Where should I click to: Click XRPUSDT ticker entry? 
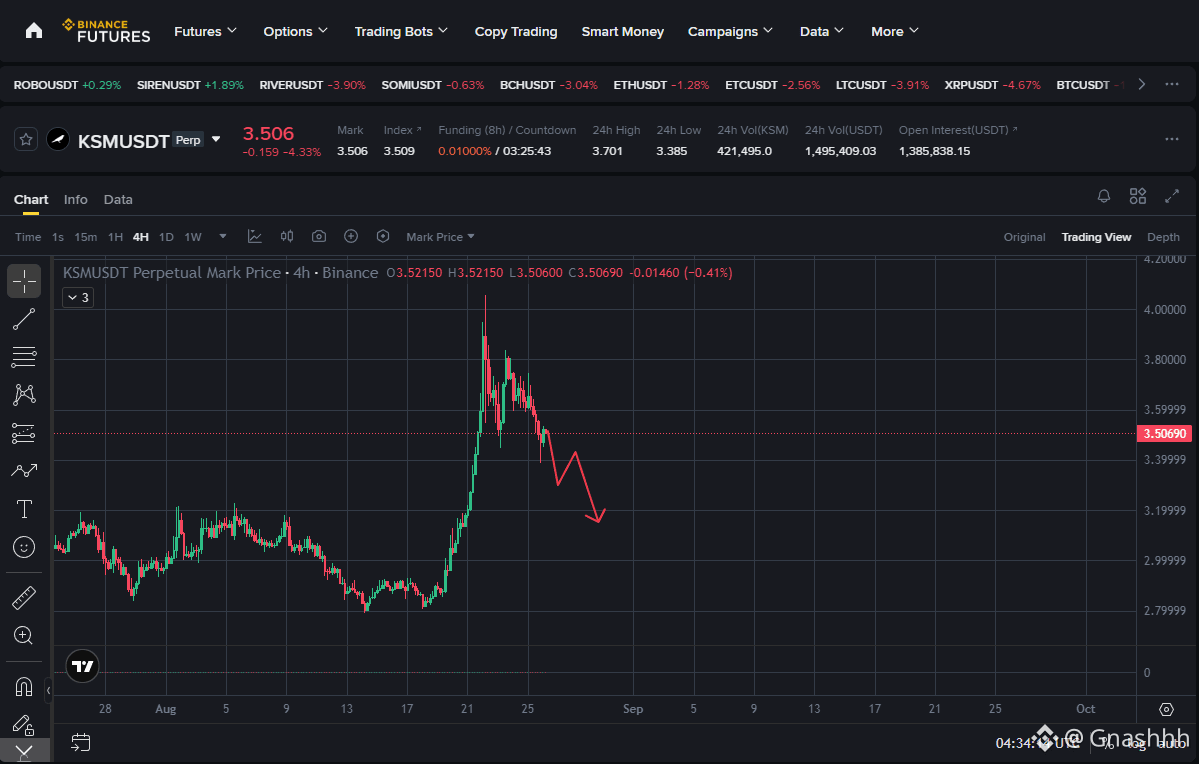pyautogui.click(x=993, y=85)
